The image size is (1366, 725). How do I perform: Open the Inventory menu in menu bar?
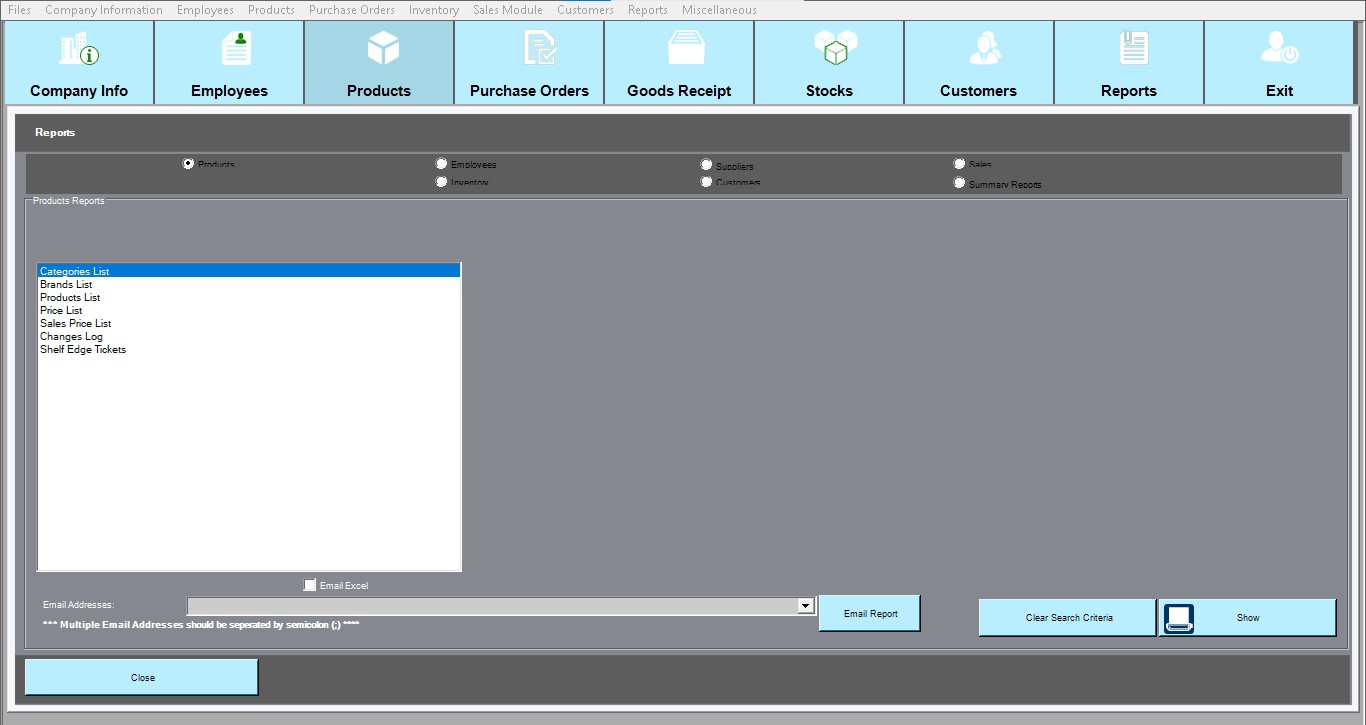click(433, 10)
